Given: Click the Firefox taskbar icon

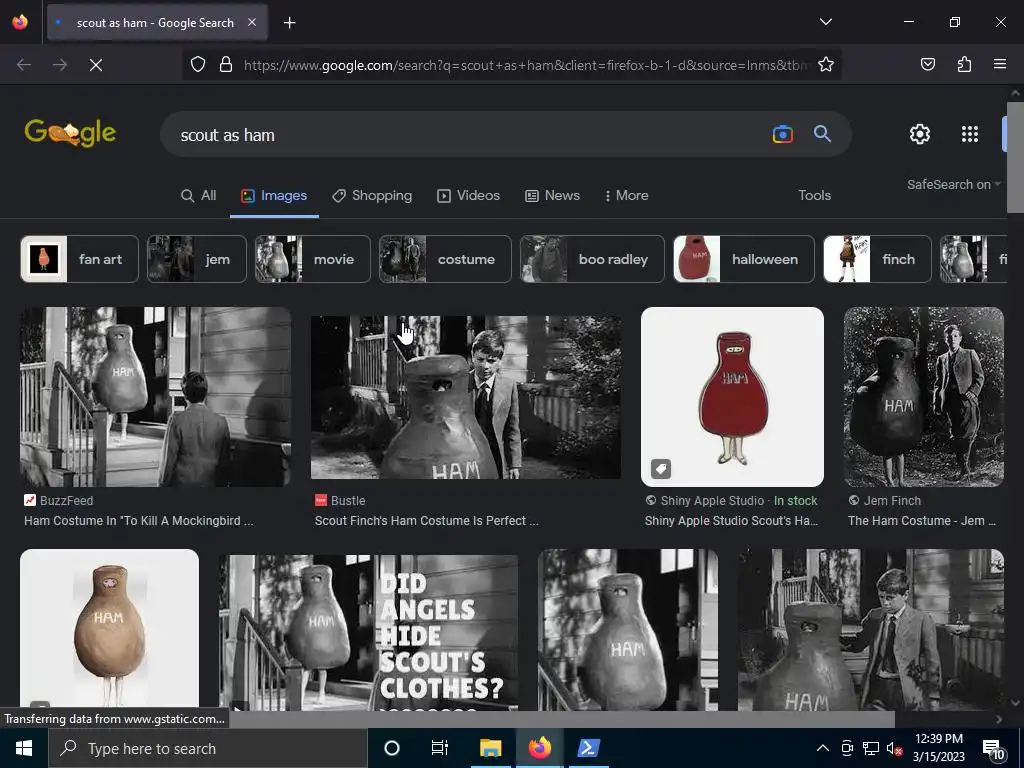Looking at the screenshot, I should (539, 748).
